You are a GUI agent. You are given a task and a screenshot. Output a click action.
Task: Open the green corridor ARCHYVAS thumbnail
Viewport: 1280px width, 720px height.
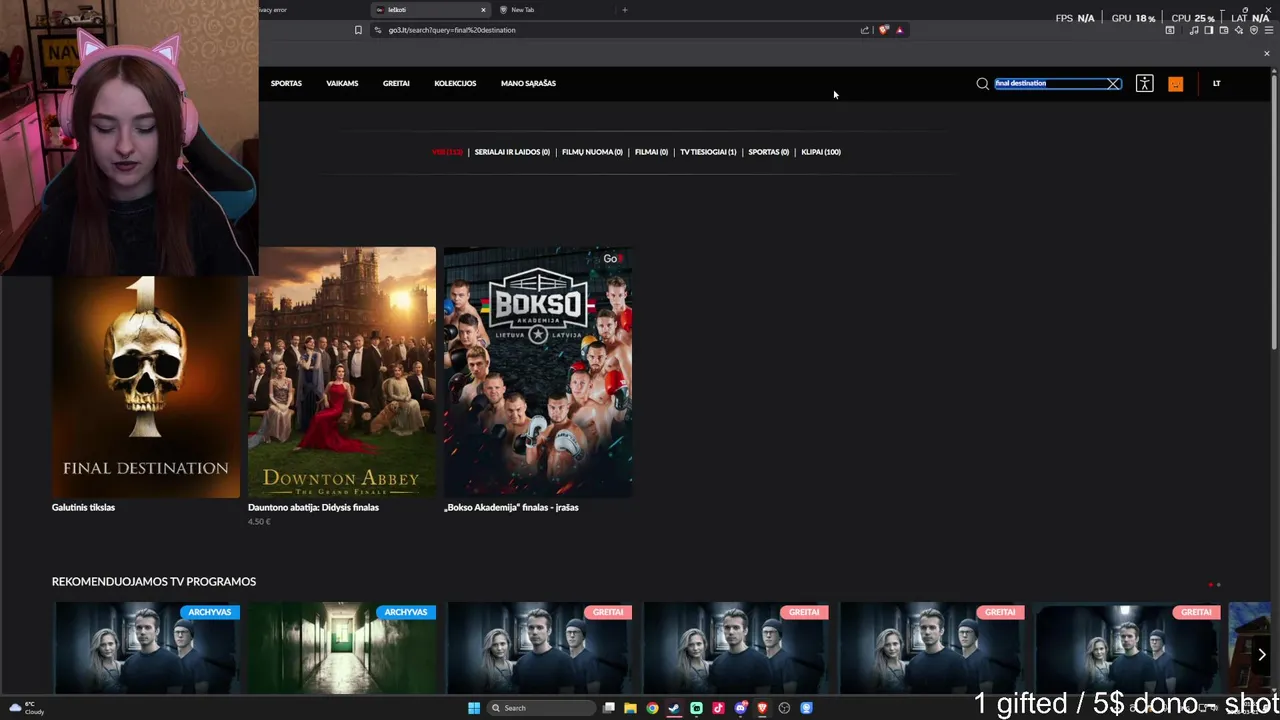pyautogui.click(x=342, y=647)
